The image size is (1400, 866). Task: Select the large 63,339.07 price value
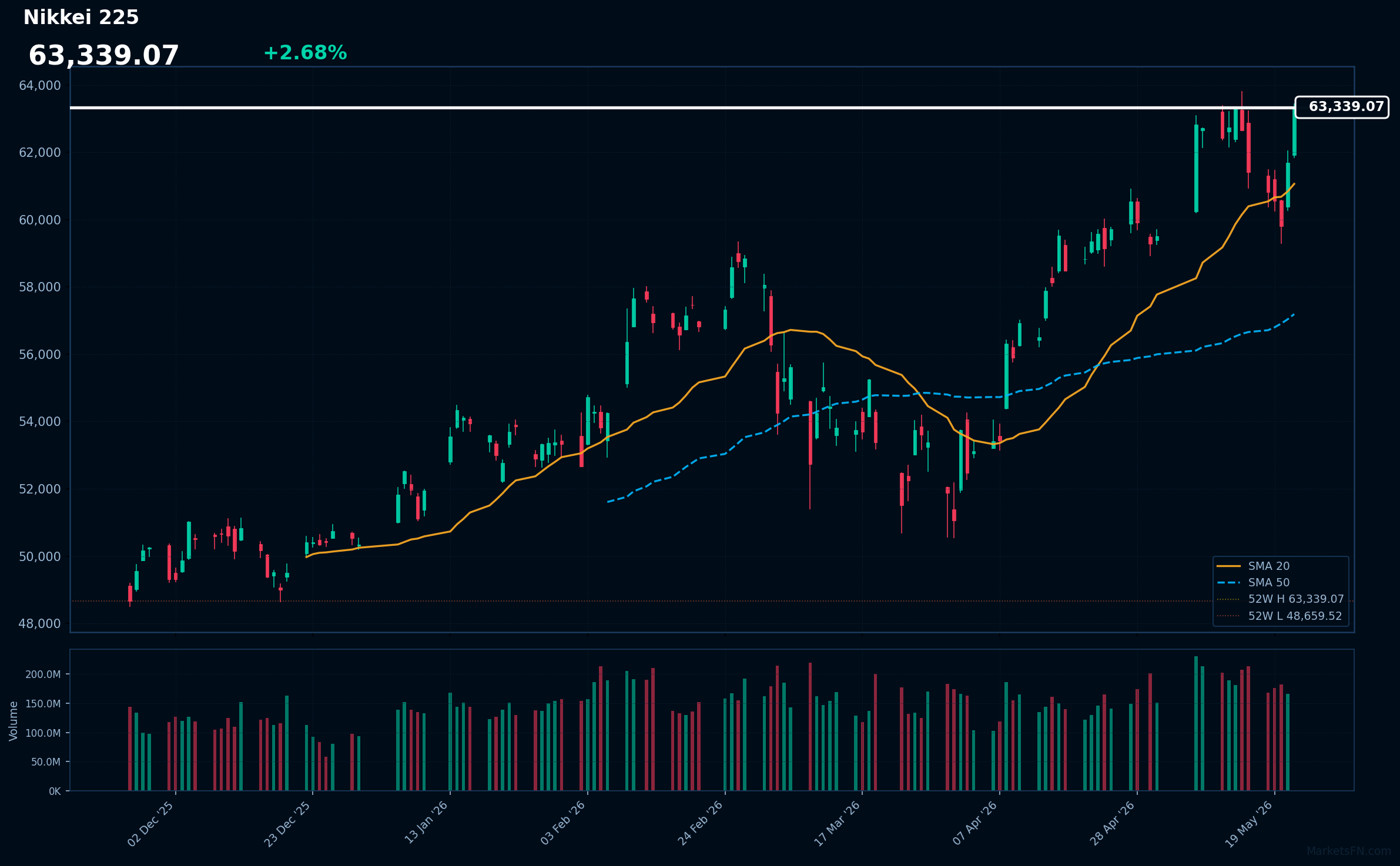pos(103,56)
